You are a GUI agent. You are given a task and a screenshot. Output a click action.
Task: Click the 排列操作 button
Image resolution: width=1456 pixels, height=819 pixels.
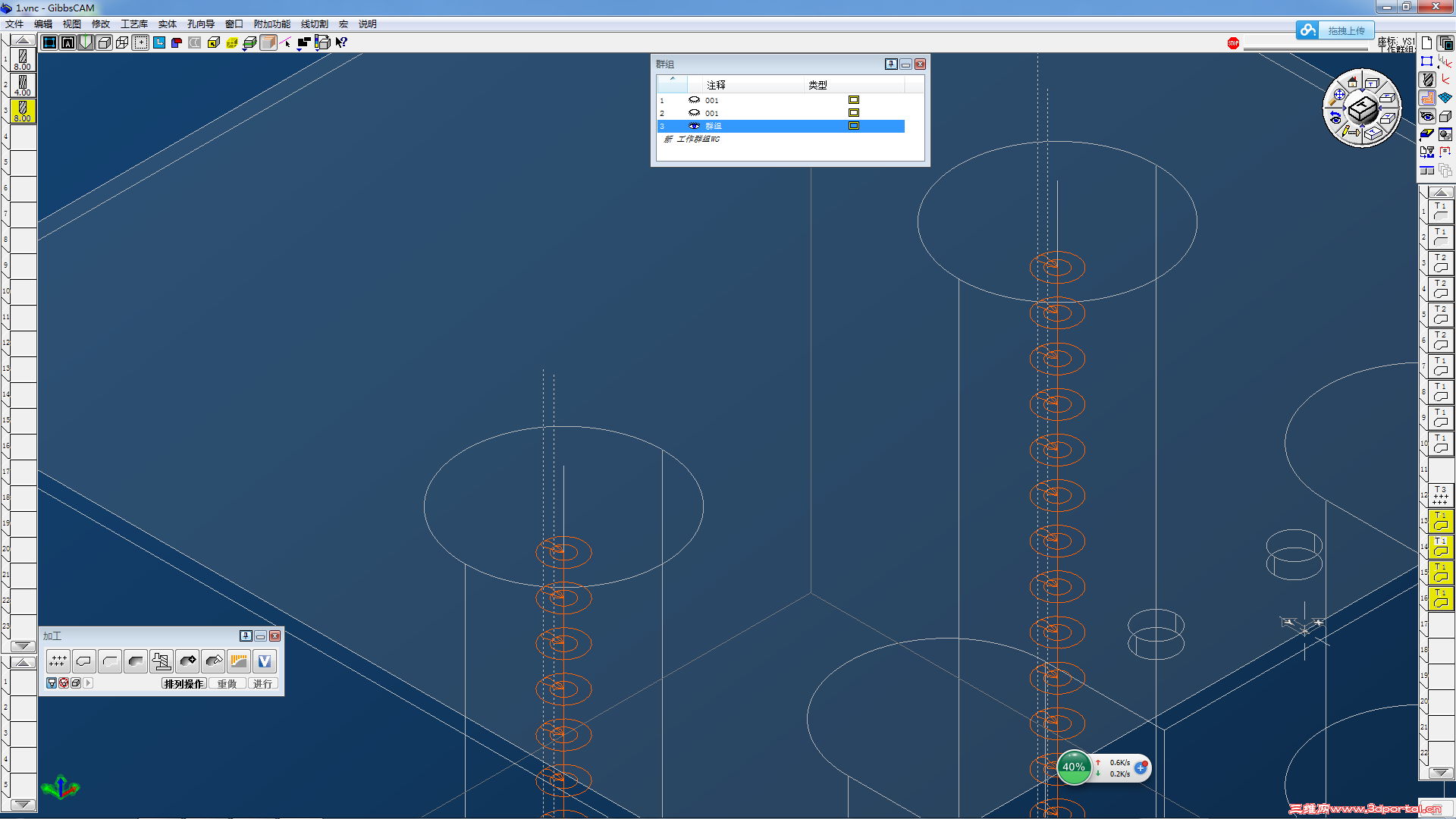coord(184,684)
